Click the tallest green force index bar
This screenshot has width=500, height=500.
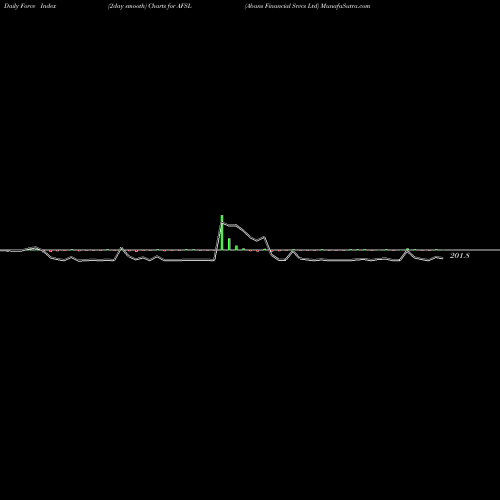pos(222,232)
